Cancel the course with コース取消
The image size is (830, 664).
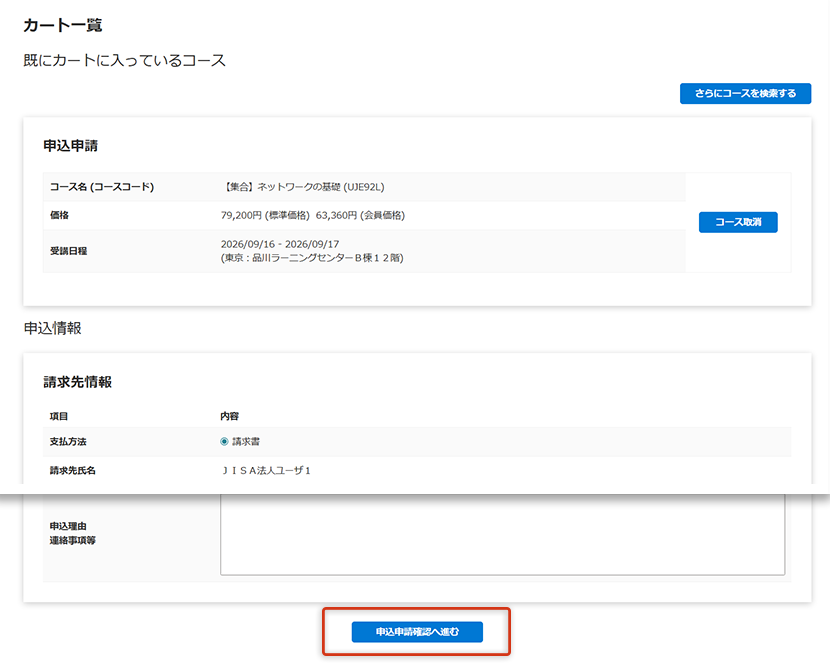point(738,222)
